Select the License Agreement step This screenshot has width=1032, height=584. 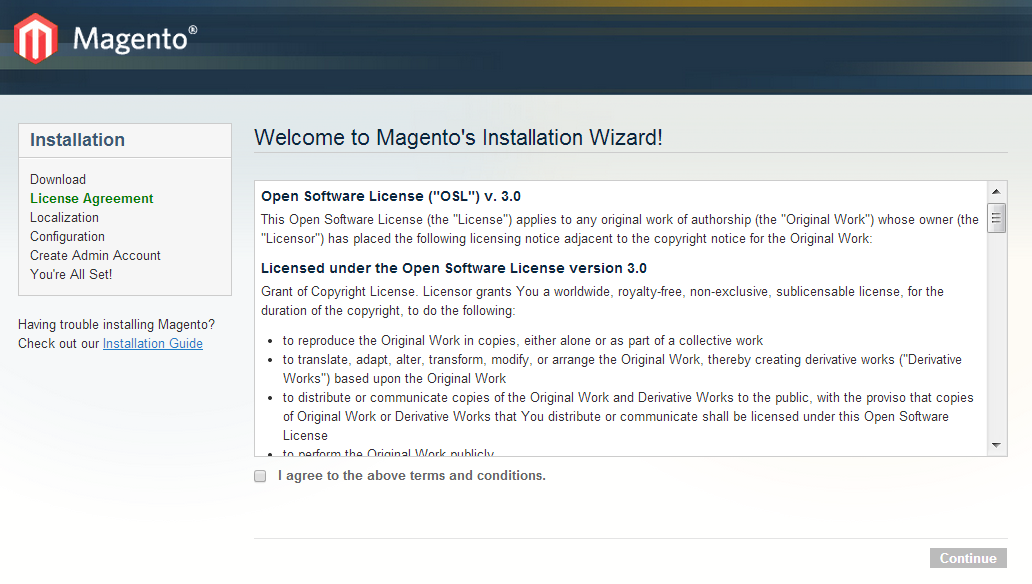91,199
